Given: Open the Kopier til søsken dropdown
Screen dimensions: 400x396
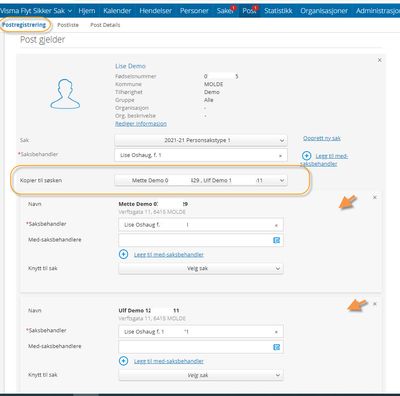Looking at the screenshot, I should pyautogui.click(x=201, y=180).
